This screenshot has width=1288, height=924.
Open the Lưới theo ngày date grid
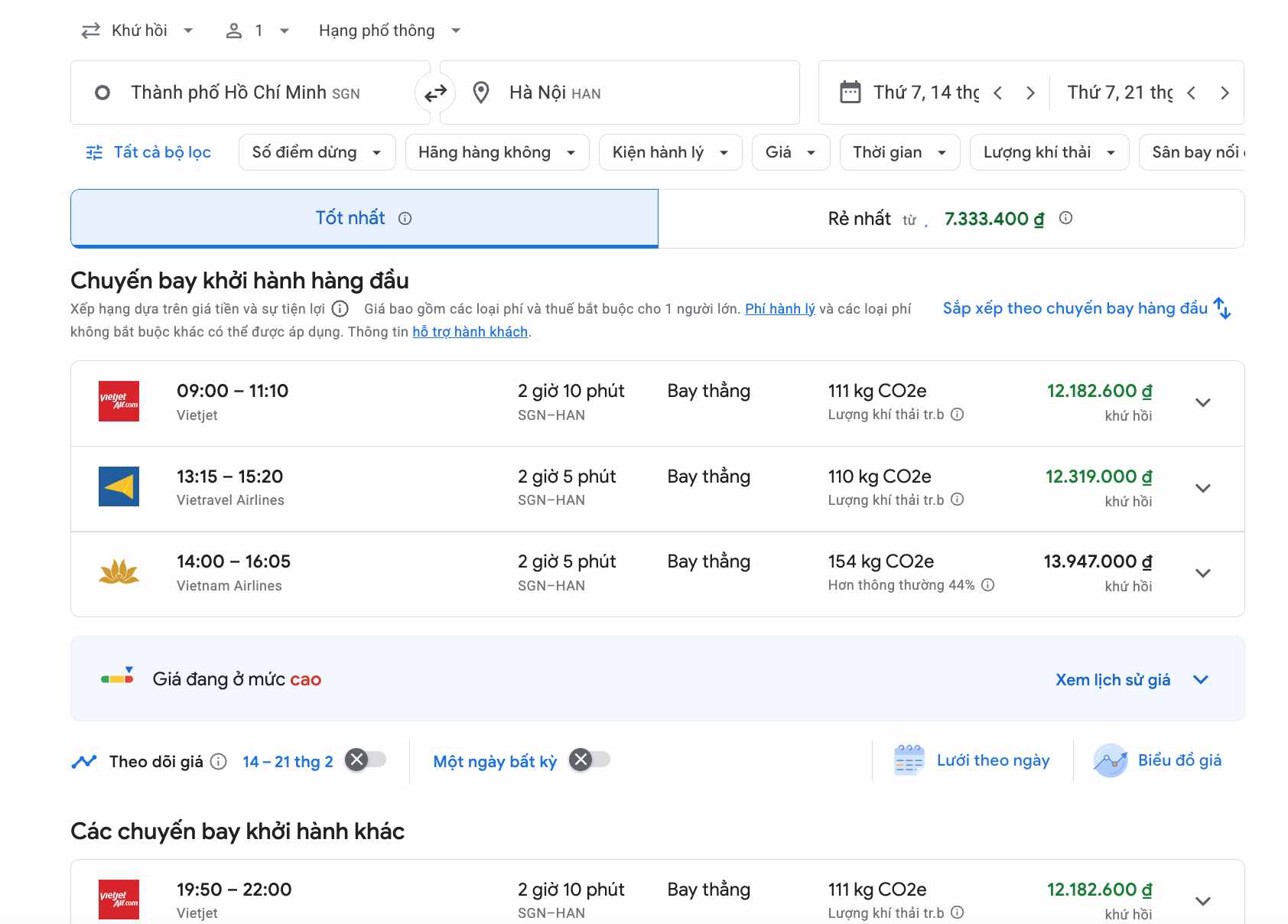click(x=972, y=760)
